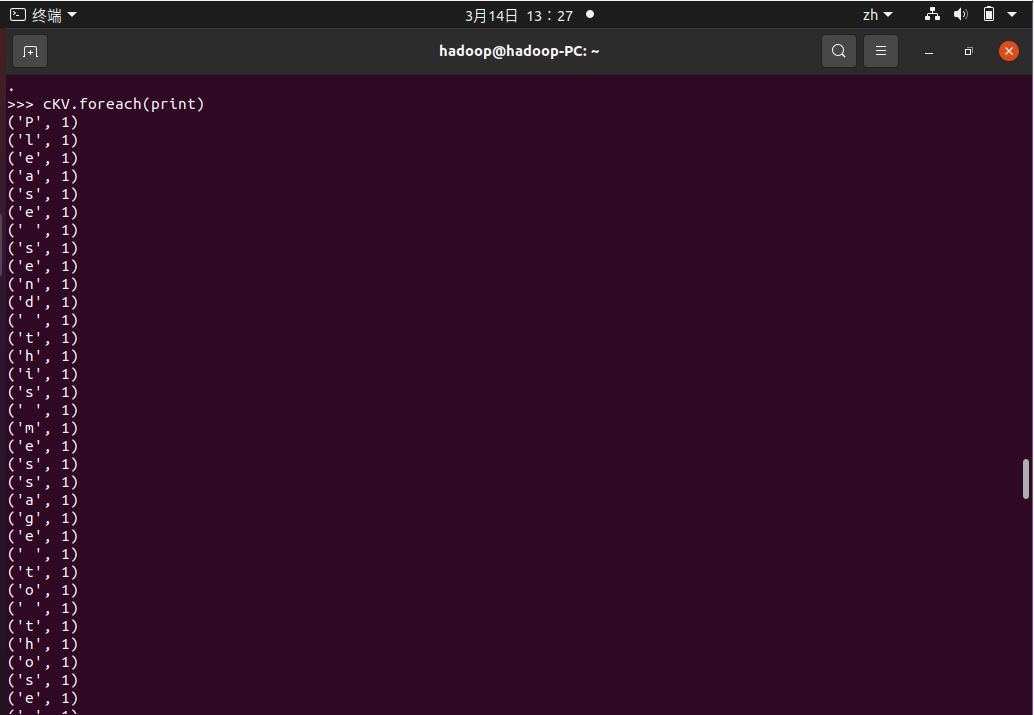Expand the system menu arrow
1034x715 pixels.
coord(1012,15)
